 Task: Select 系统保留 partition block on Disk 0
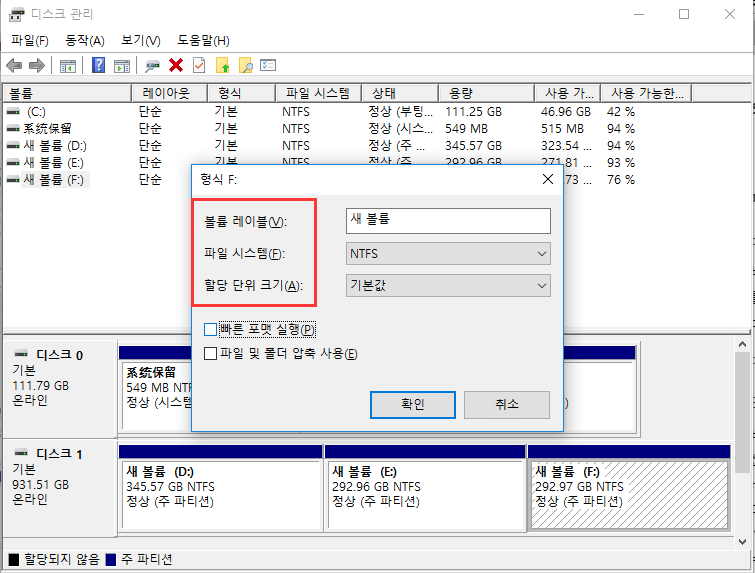(x=157, y=395)
